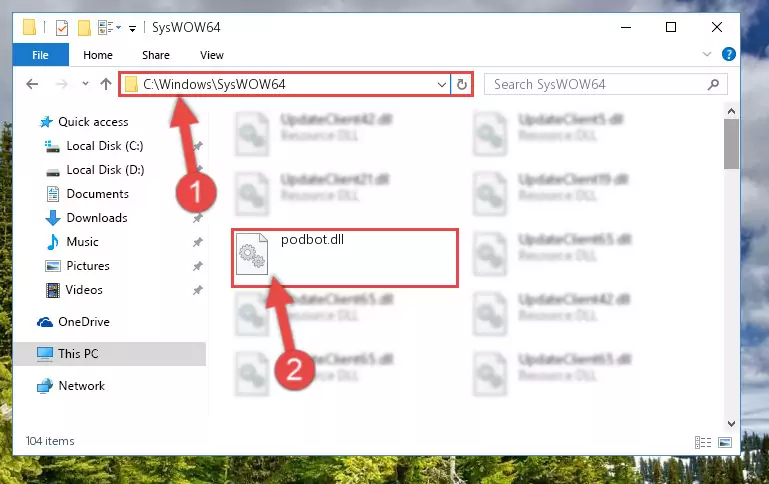The height and width of the screenshot is (484, 769).
Task: Open the address bar history dropdown
Action: coord(441,85)
